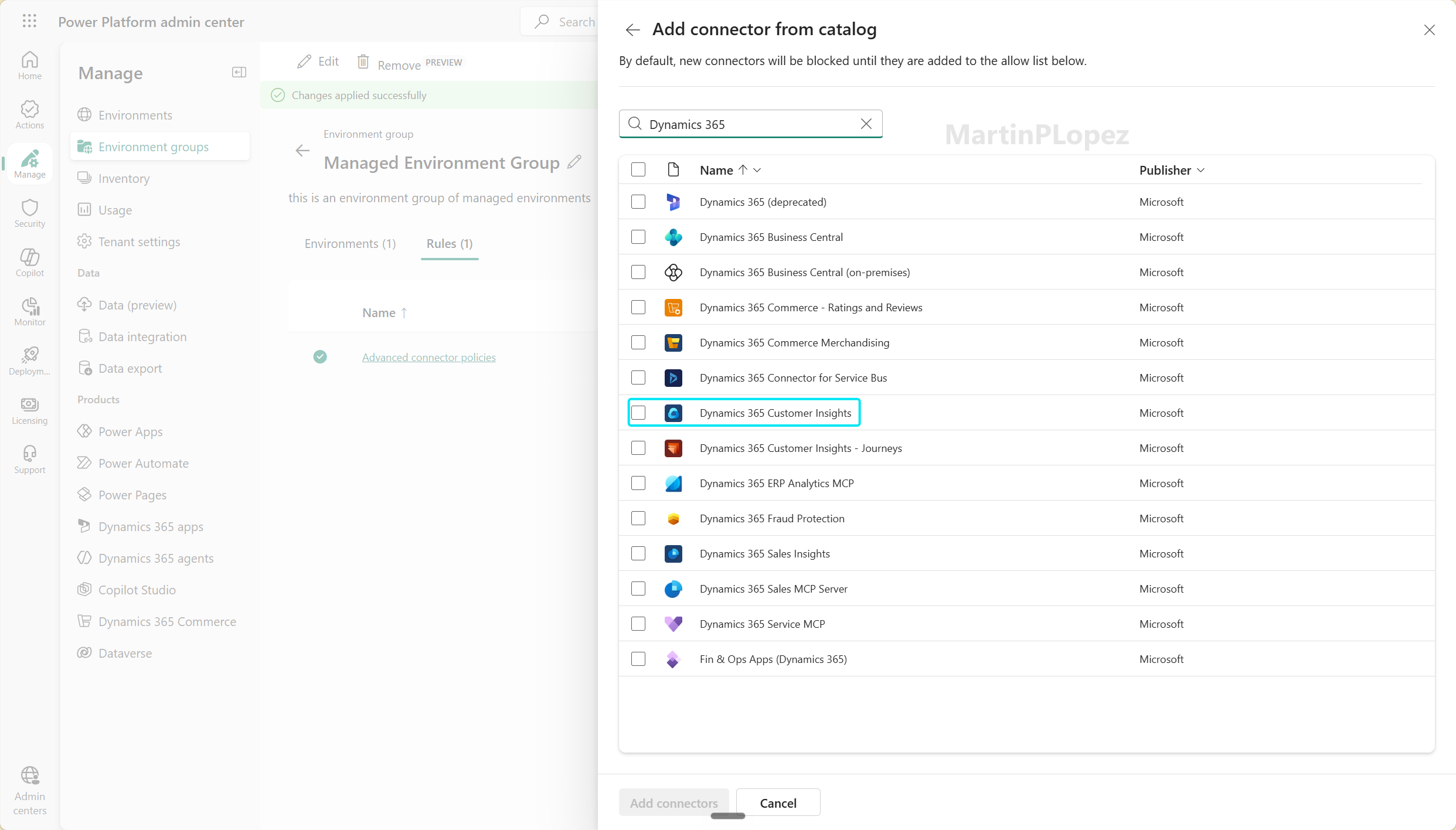Open the Copilot rail icon
The width and height of the screenshot is (1456, 830).
(x=29, y=263)
